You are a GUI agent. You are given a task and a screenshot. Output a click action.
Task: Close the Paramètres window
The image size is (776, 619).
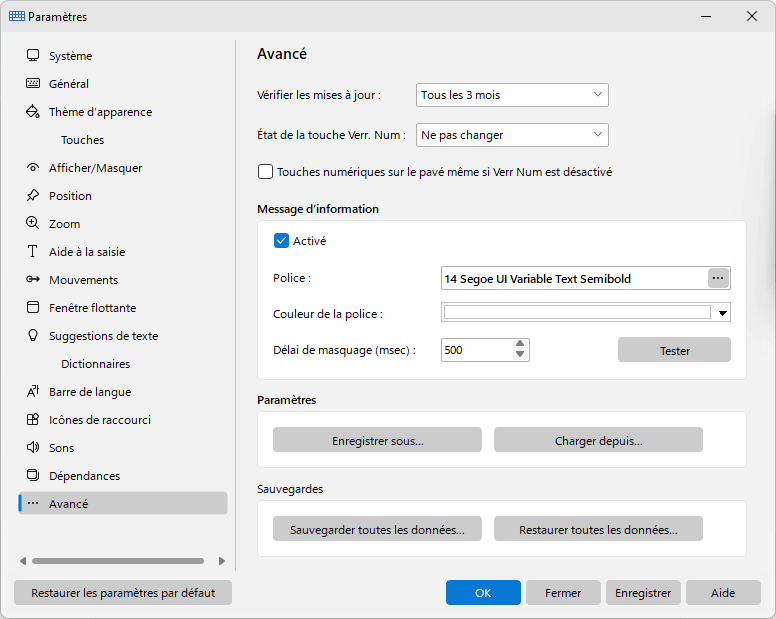[x=752, y=16]
